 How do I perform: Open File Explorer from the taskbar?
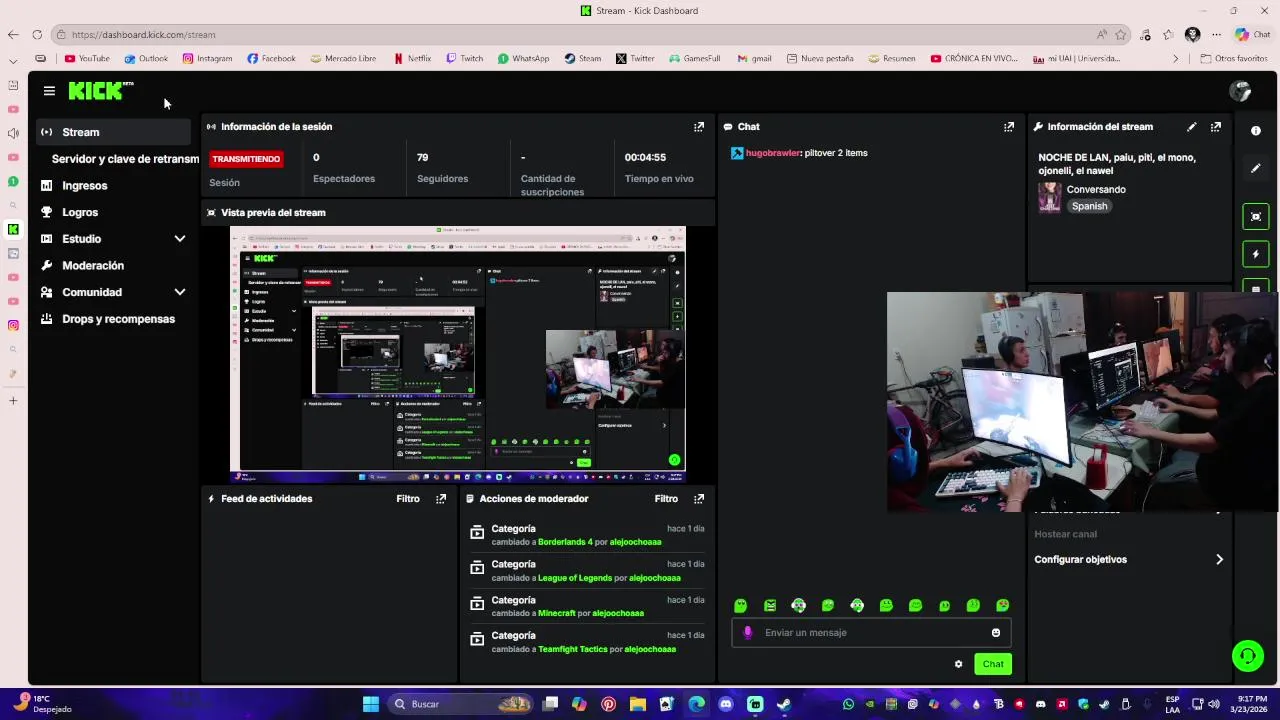637,704
